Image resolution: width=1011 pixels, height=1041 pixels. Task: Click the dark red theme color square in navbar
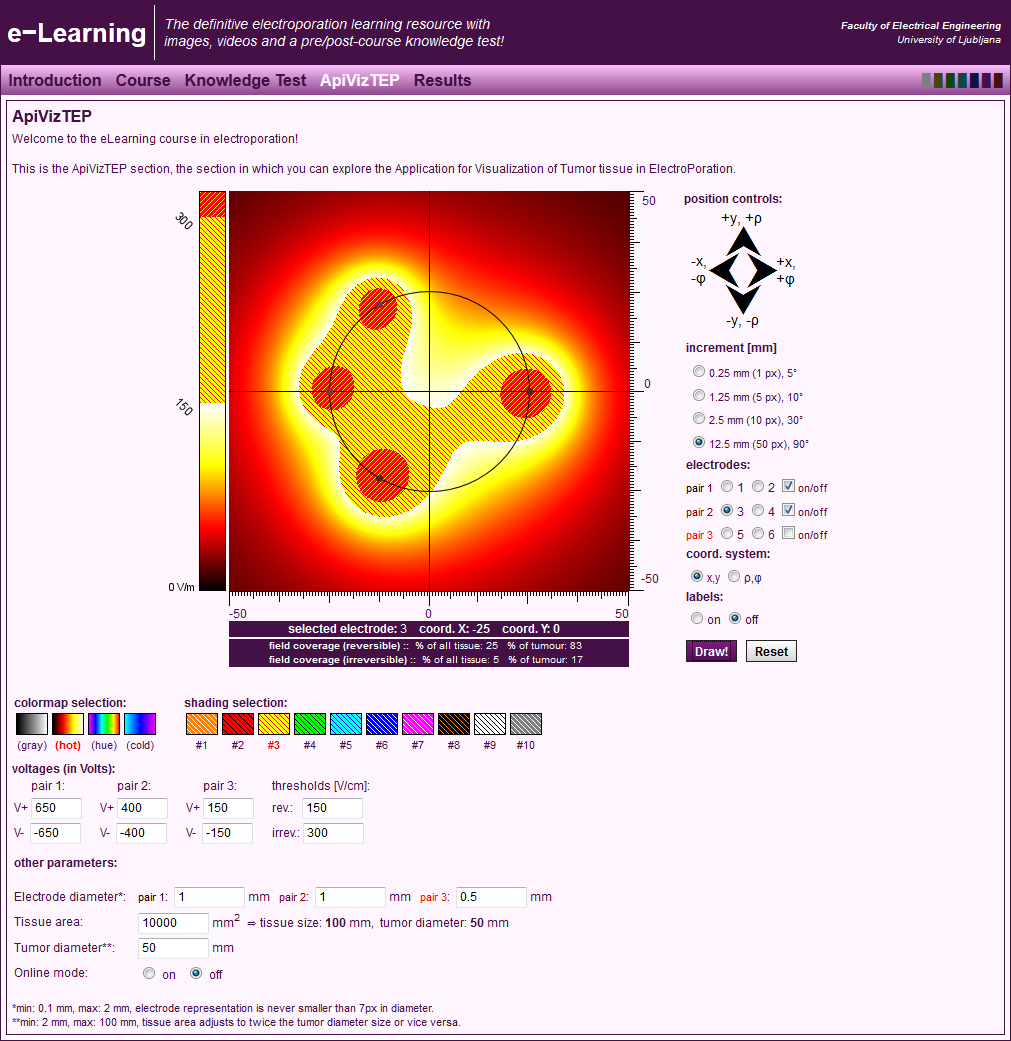pos(998,80)
